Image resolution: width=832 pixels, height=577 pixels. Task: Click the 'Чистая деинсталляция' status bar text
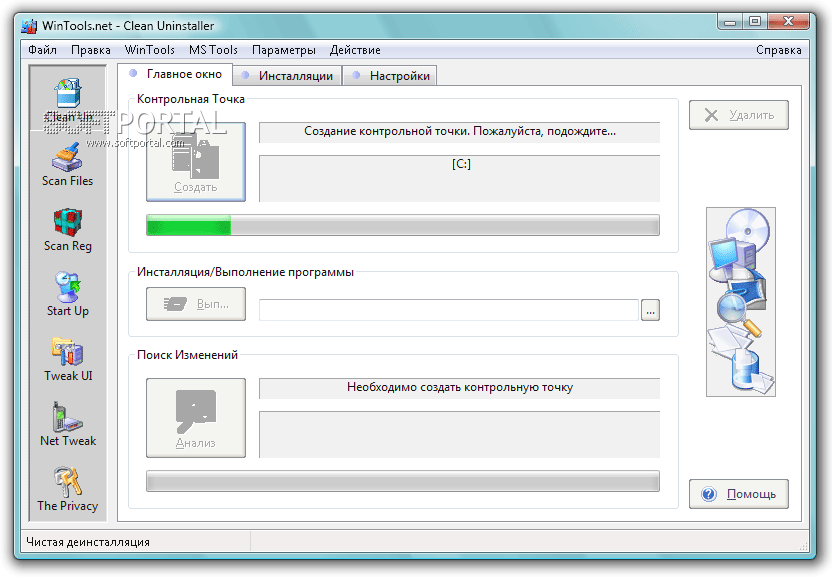(88, 542)
